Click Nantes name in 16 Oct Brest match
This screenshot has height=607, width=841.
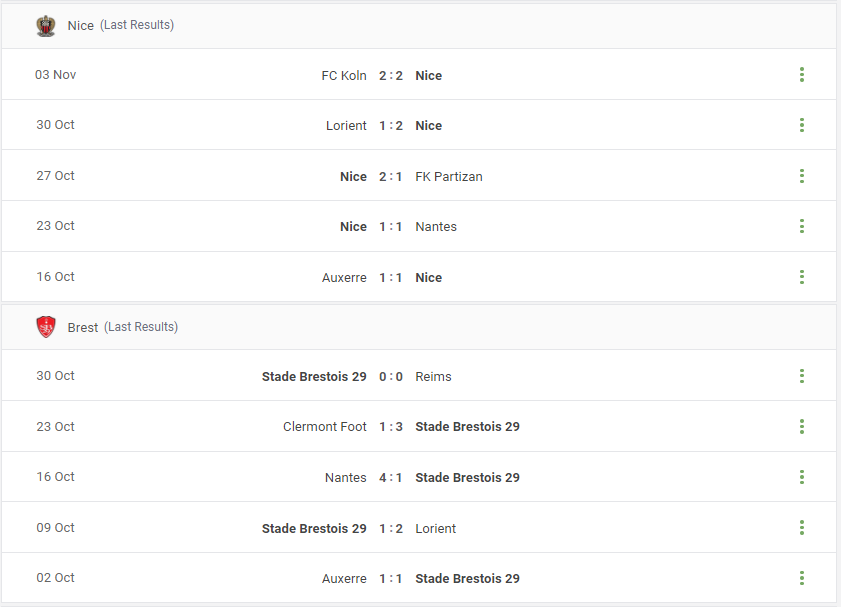coord(346,477)
